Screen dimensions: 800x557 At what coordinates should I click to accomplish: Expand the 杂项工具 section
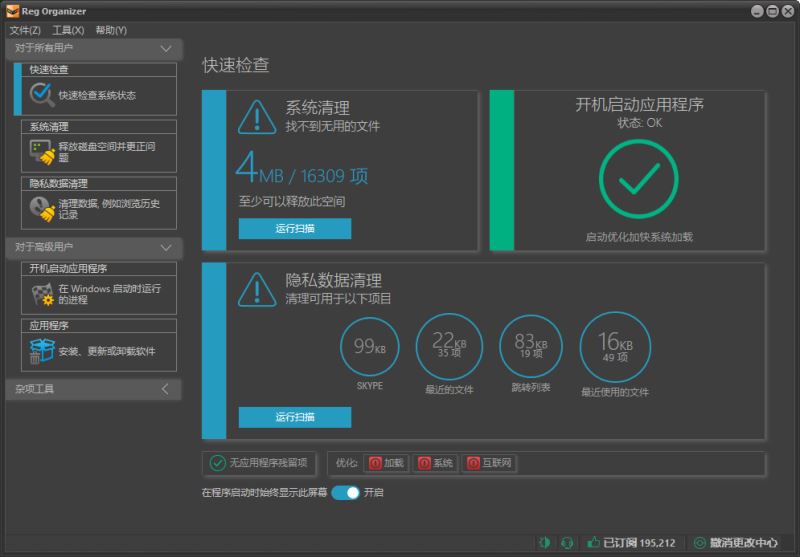pyautogui.click(x=166, y=389)
